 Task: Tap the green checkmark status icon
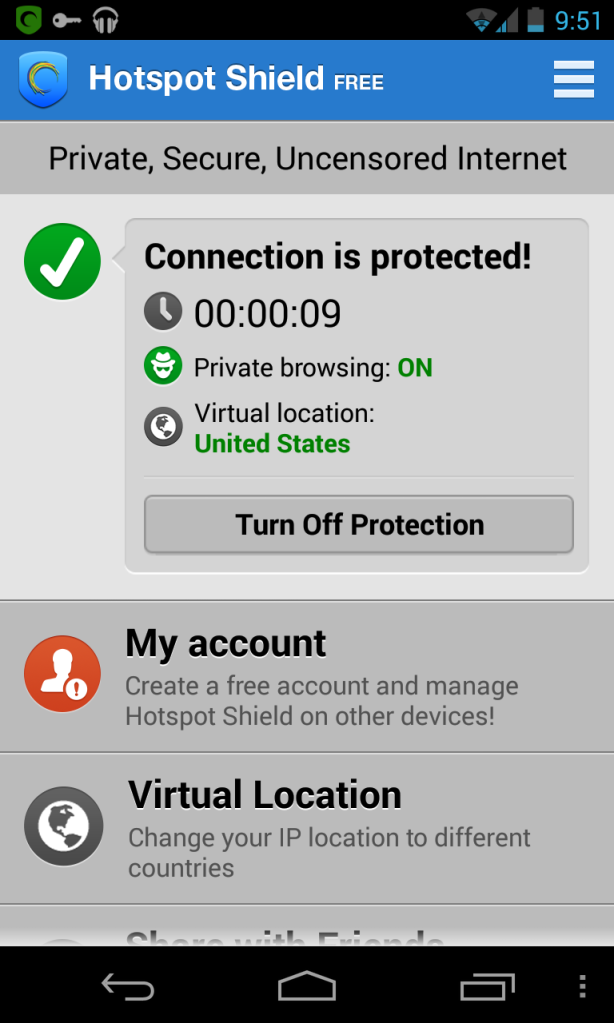[62, 262]
